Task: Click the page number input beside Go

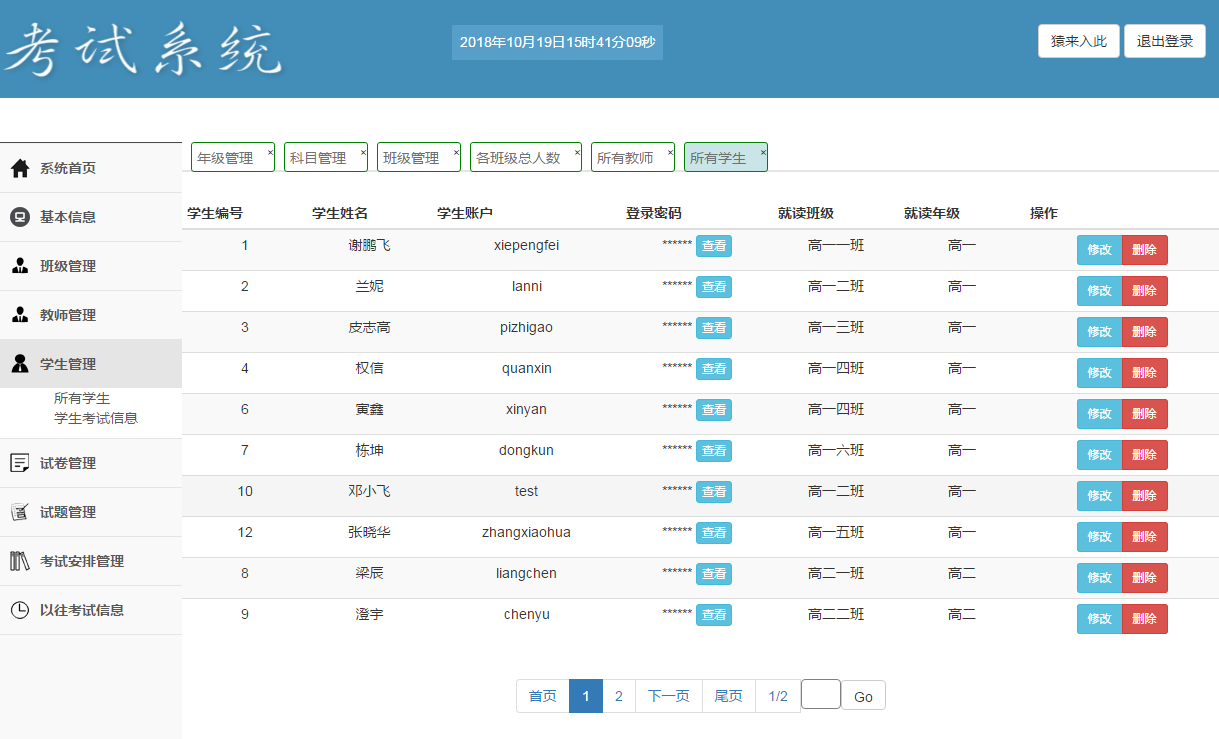Action: tap(820, 694)
